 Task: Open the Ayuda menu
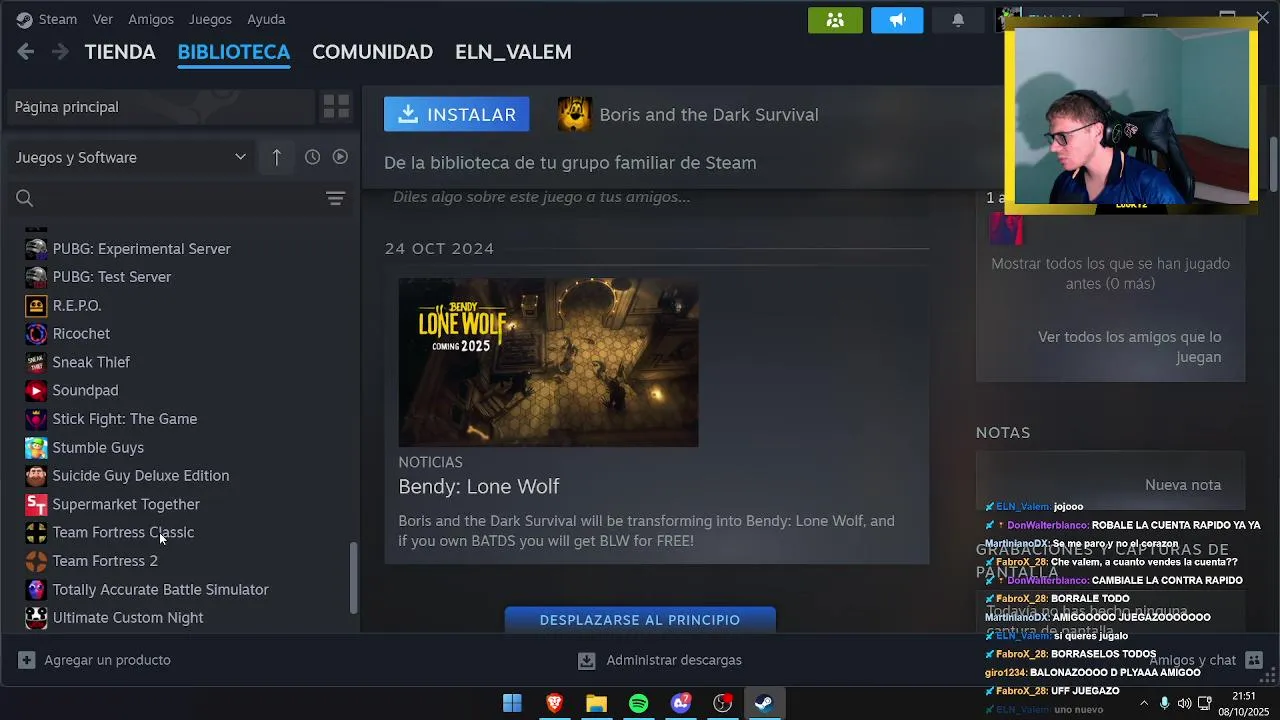pos(266,19)
